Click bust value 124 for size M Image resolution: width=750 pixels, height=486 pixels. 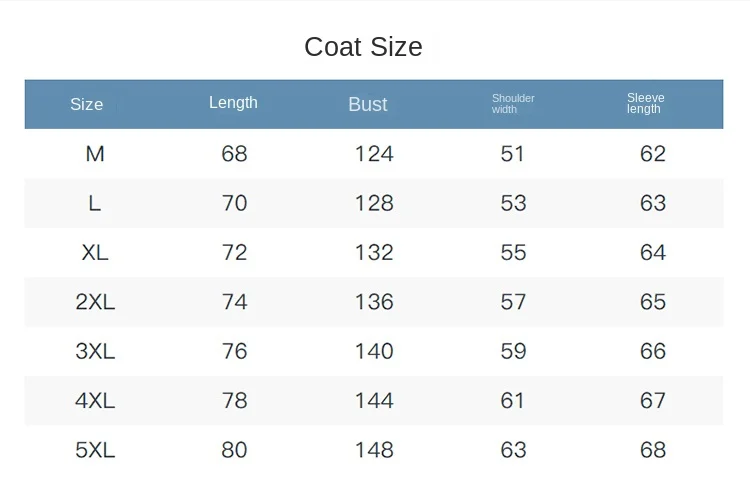click(374, 154)
